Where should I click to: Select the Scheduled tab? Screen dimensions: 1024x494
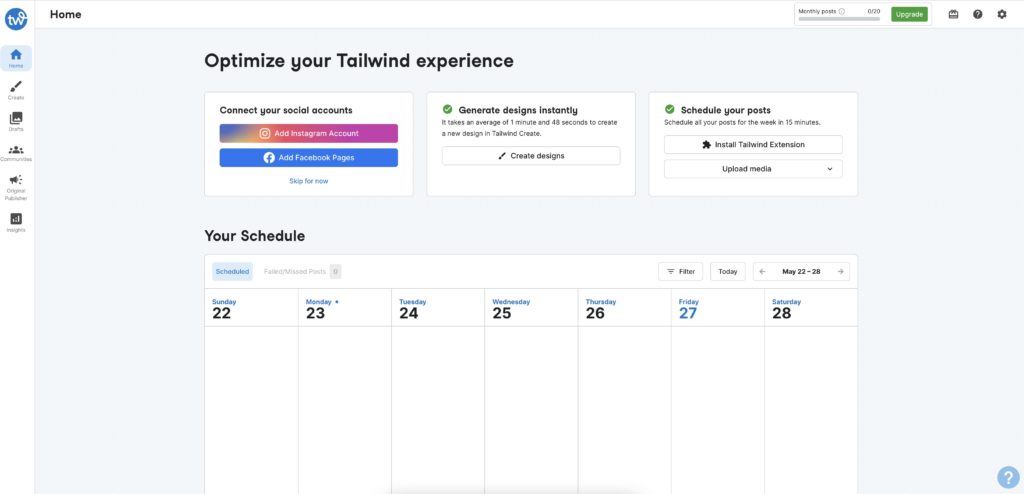point(232,271)
